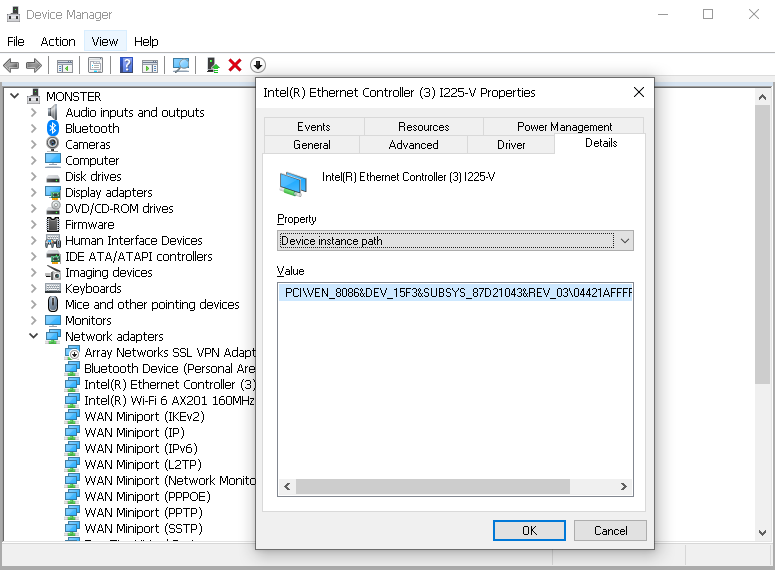Screen dimensions: 775x570
Task: Switch to the General tab
Action: [312, 145]
